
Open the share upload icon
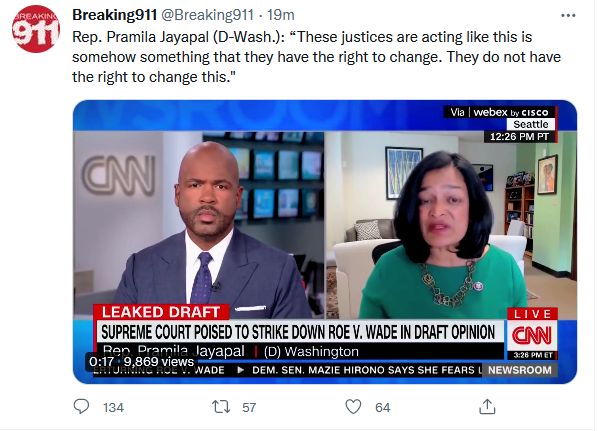click(487, 407)
